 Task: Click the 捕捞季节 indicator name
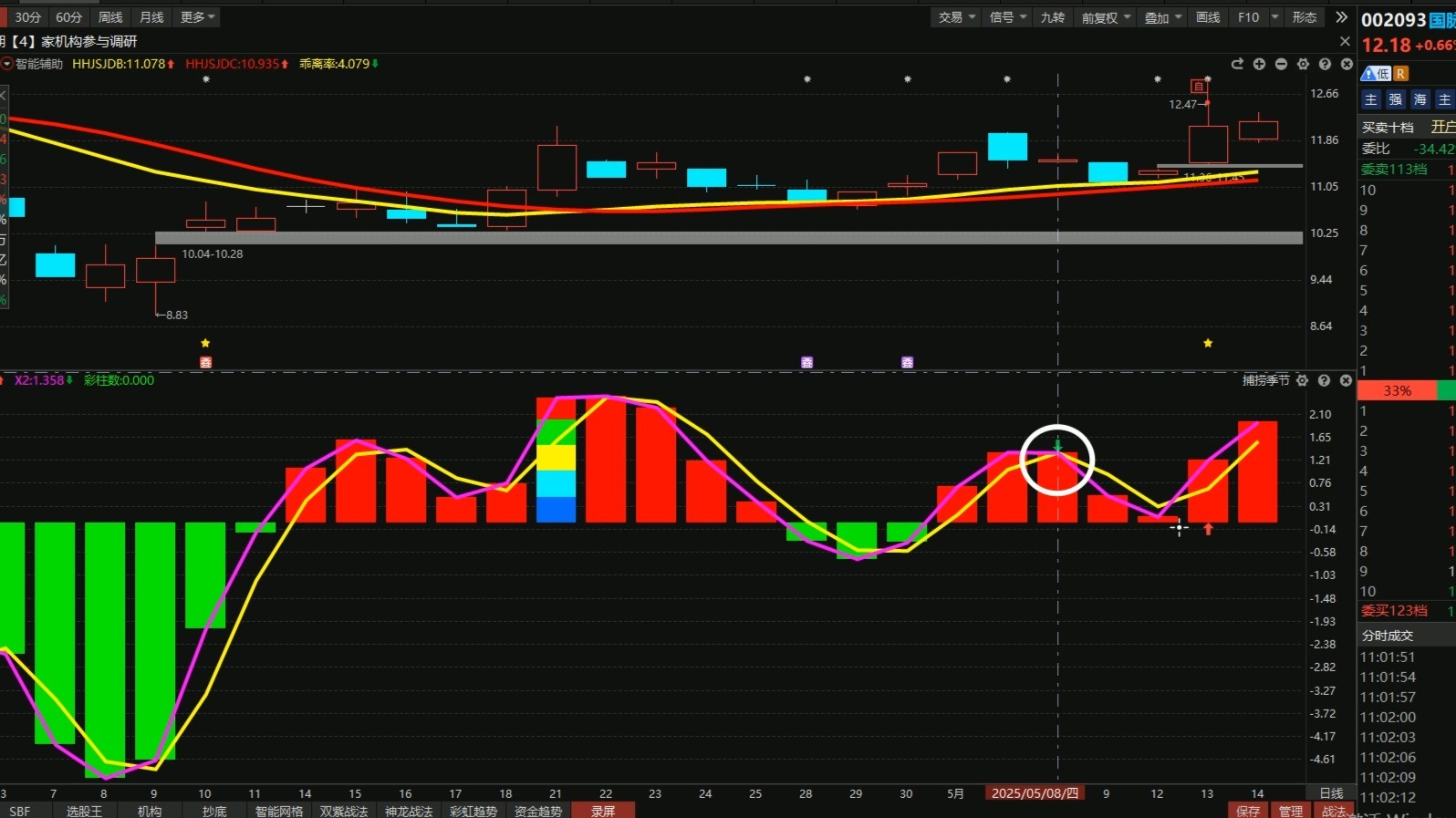1265,380
